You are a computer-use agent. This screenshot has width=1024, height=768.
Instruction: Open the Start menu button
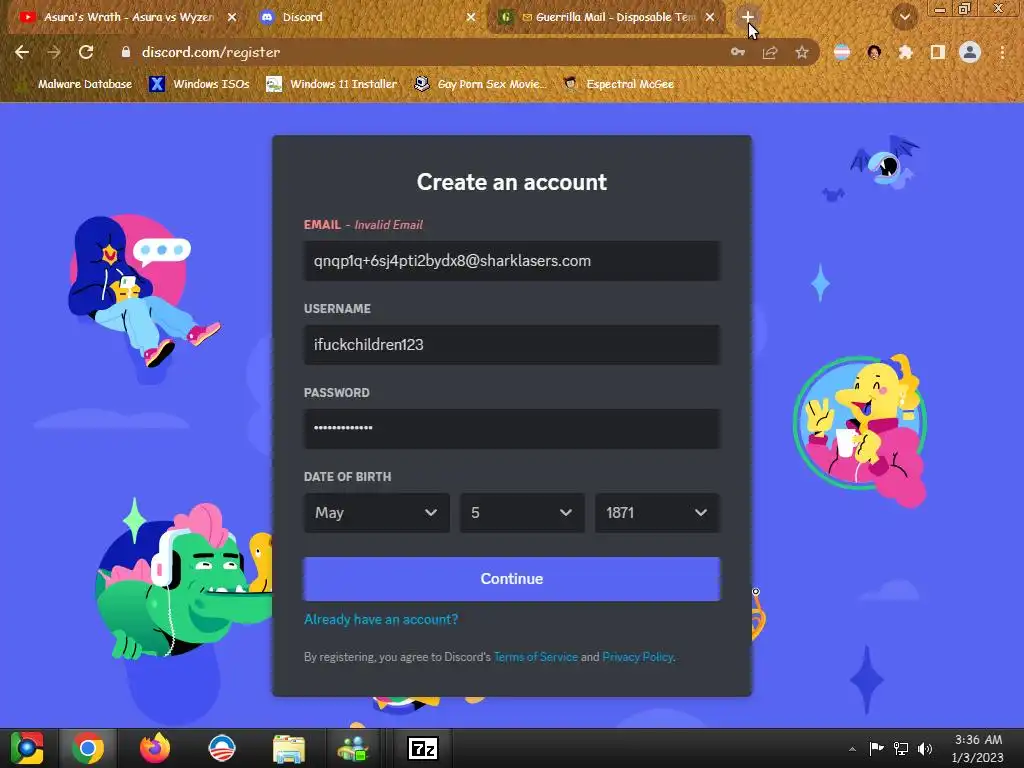(x=27, y=748)
